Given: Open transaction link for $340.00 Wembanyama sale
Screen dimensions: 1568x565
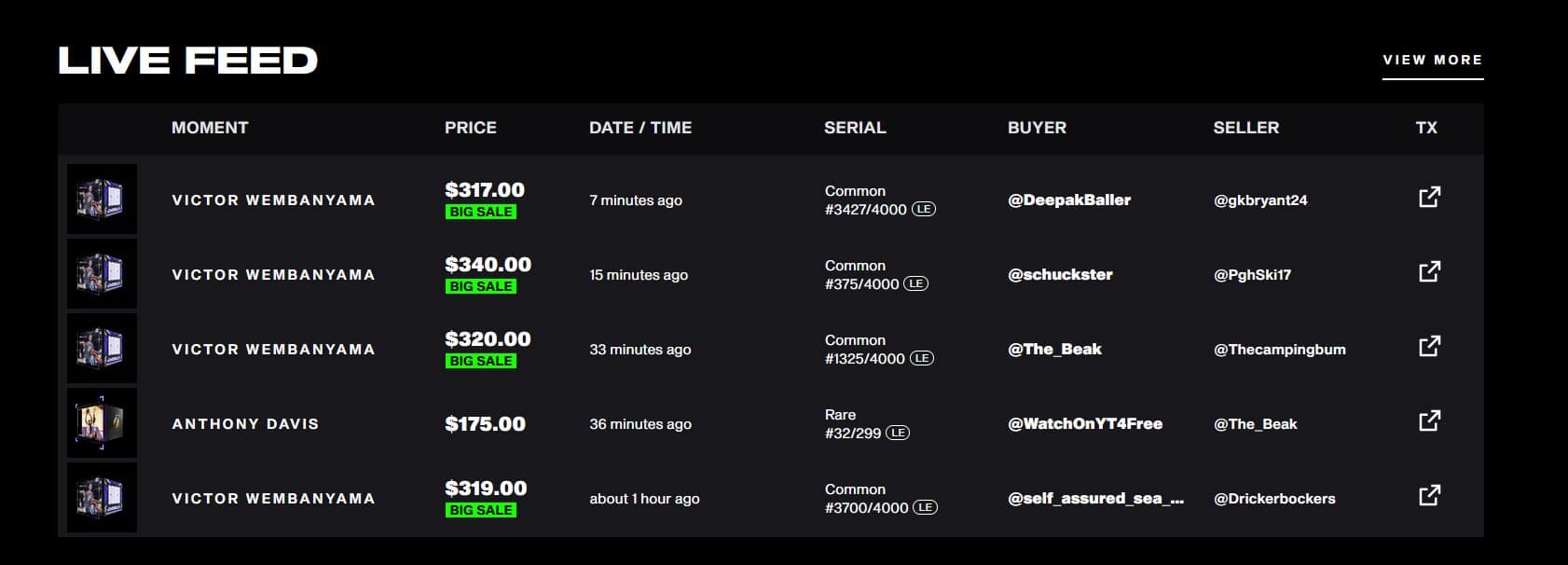Looking at the screenshot, I should pyautogui.click(x=1429, y=272).
